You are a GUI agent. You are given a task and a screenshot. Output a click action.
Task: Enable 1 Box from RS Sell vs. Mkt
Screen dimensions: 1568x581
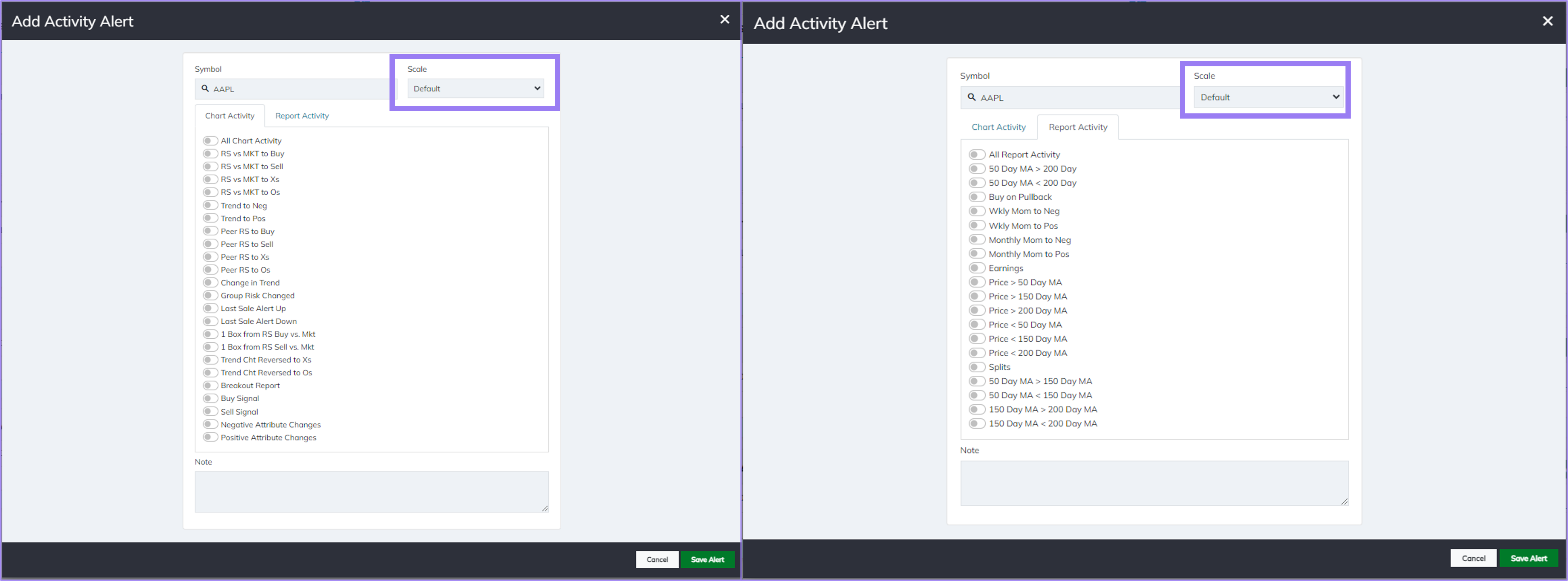point(210,346)
